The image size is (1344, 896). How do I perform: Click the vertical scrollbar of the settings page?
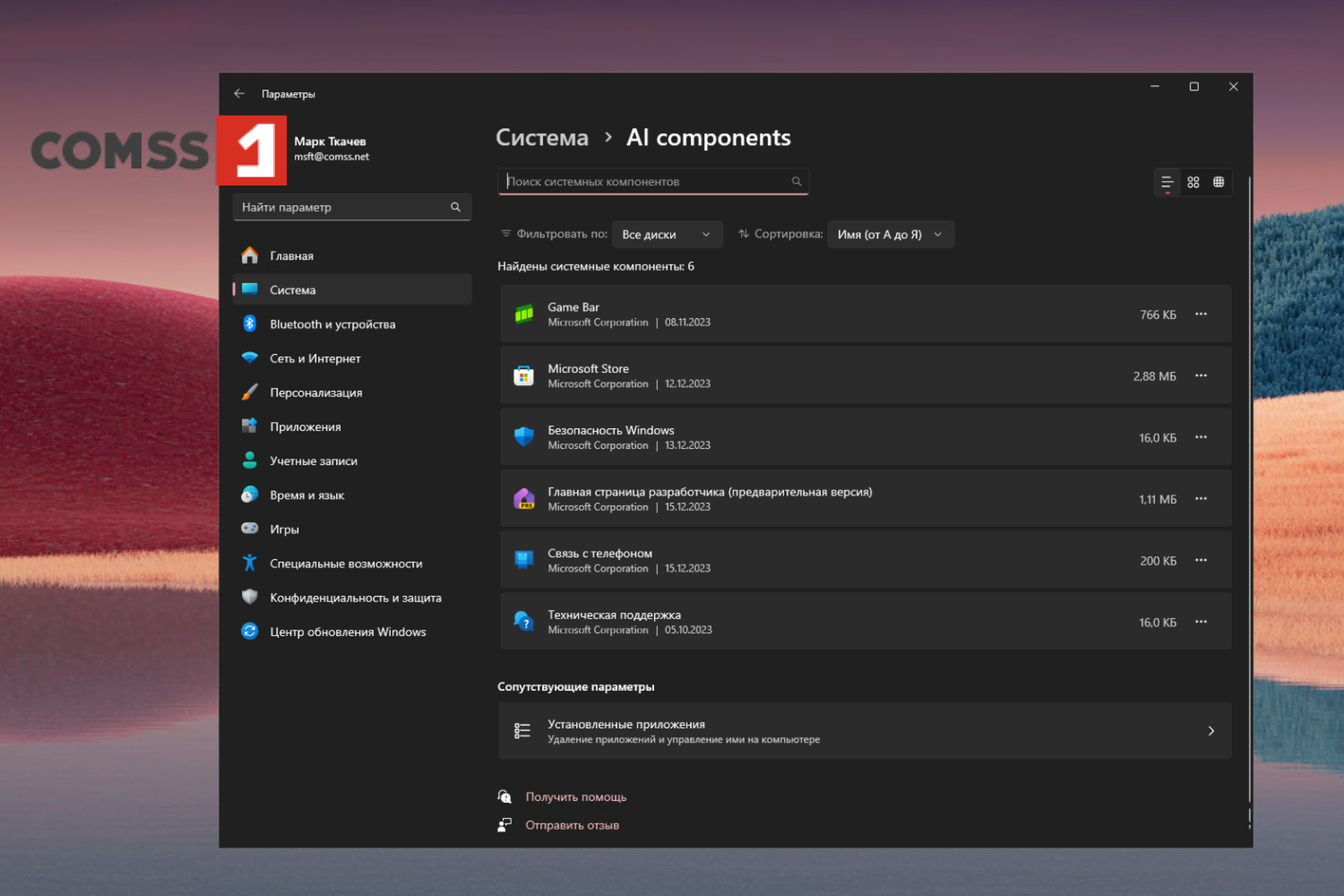pos(1249,488)
